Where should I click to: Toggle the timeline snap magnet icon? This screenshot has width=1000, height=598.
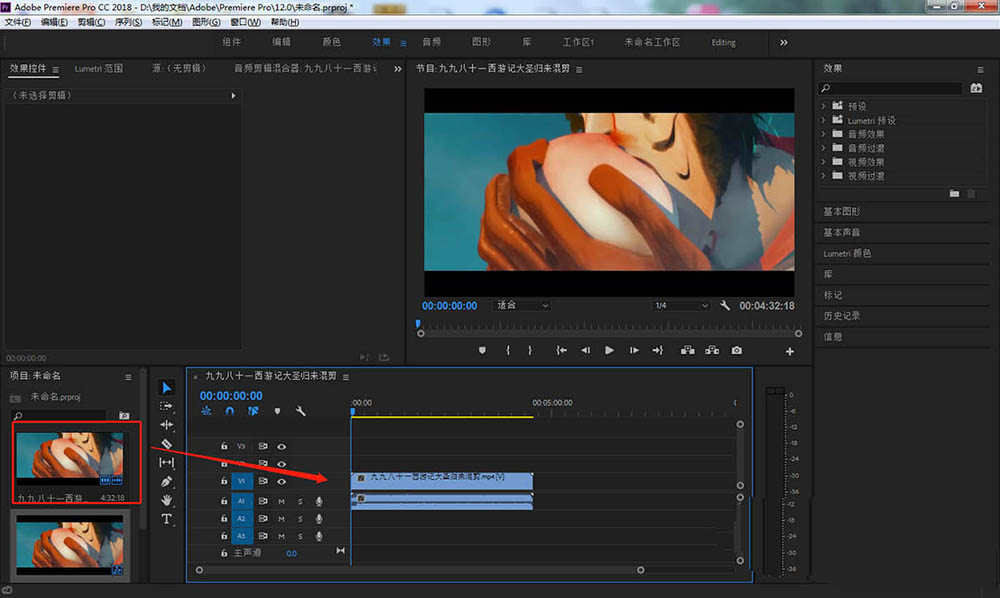(x=229, y=411)
